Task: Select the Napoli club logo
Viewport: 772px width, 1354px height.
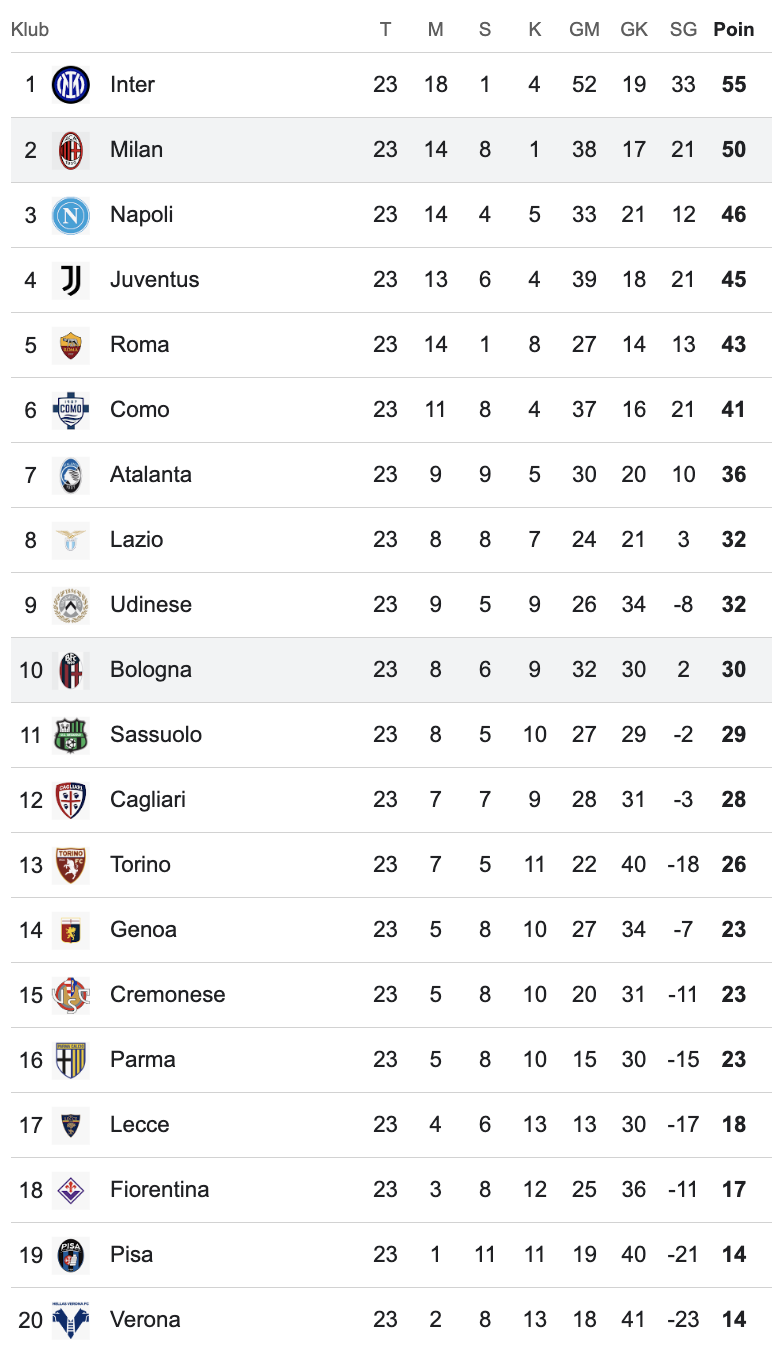Action: click(71, 215)
